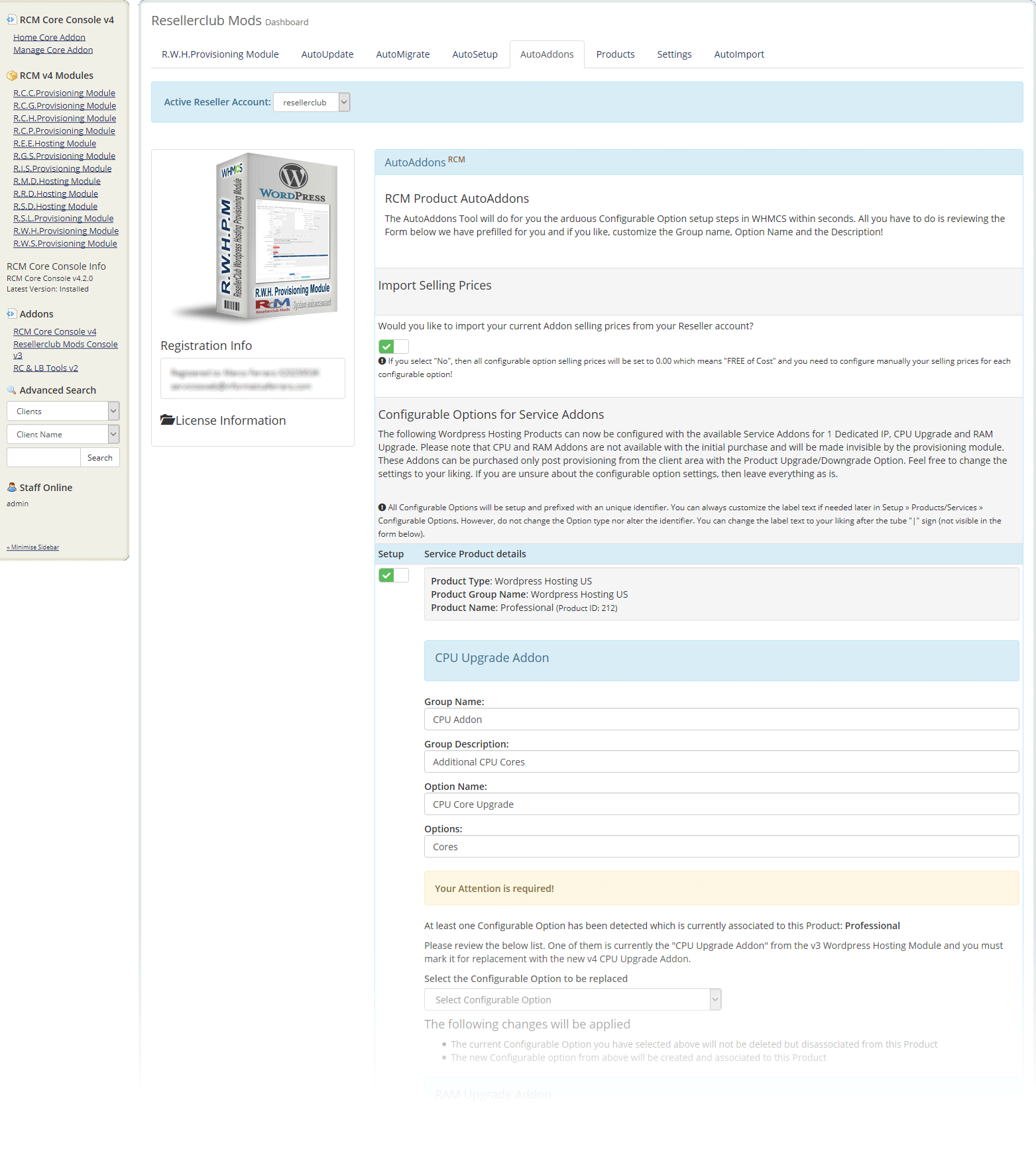
Task: Open R.W.S.Provisioning Module link
Action: (x=65, y=244)
